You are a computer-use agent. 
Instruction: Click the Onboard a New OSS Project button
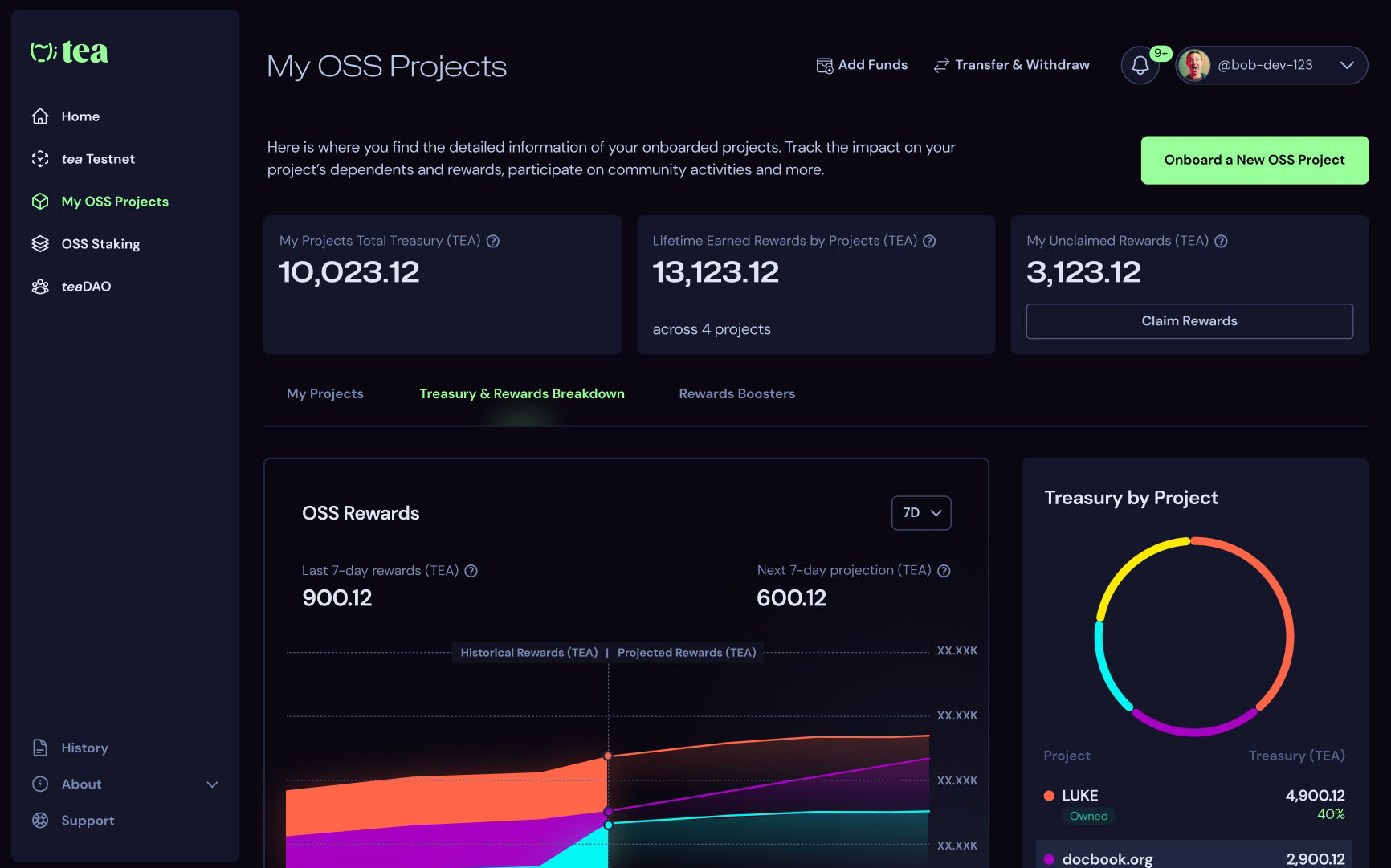(x=1254, y=160)
